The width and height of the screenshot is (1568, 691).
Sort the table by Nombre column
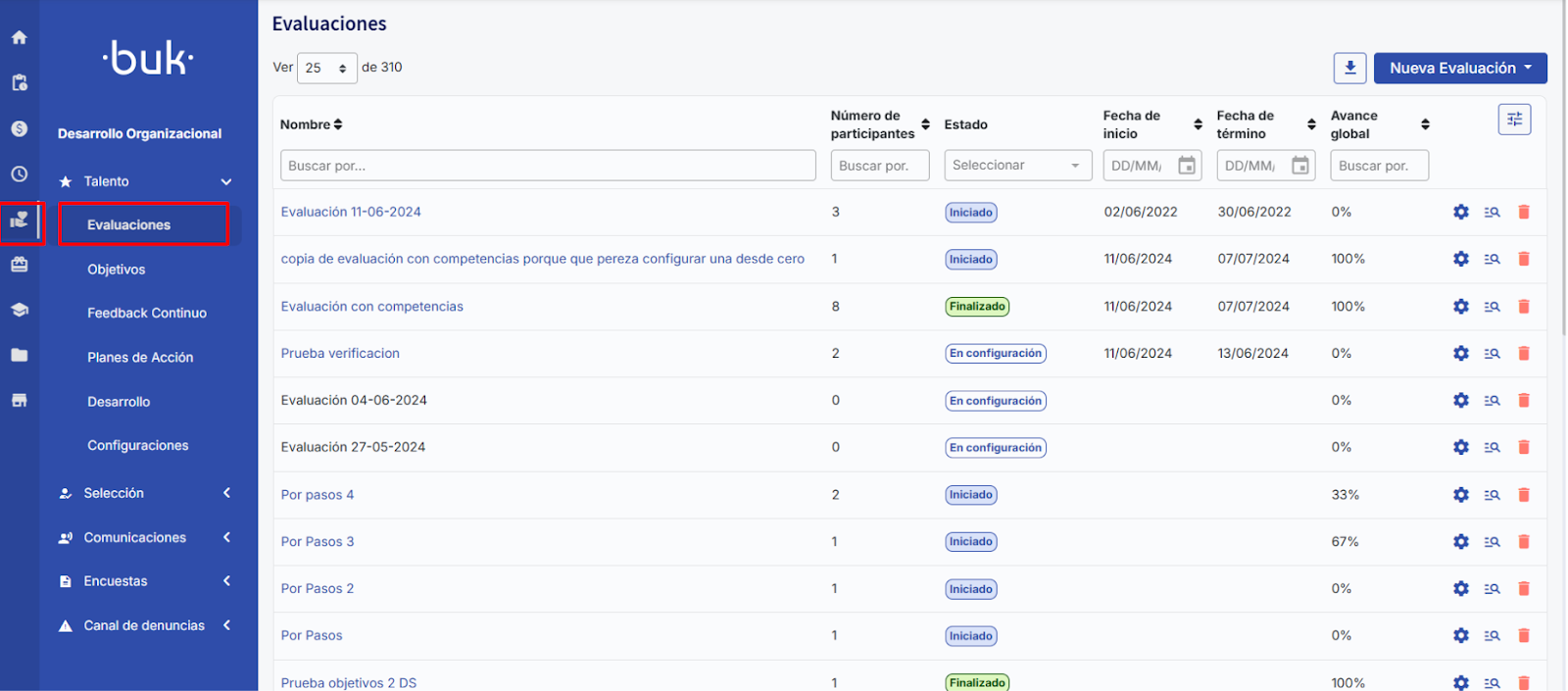click(338, 124)
